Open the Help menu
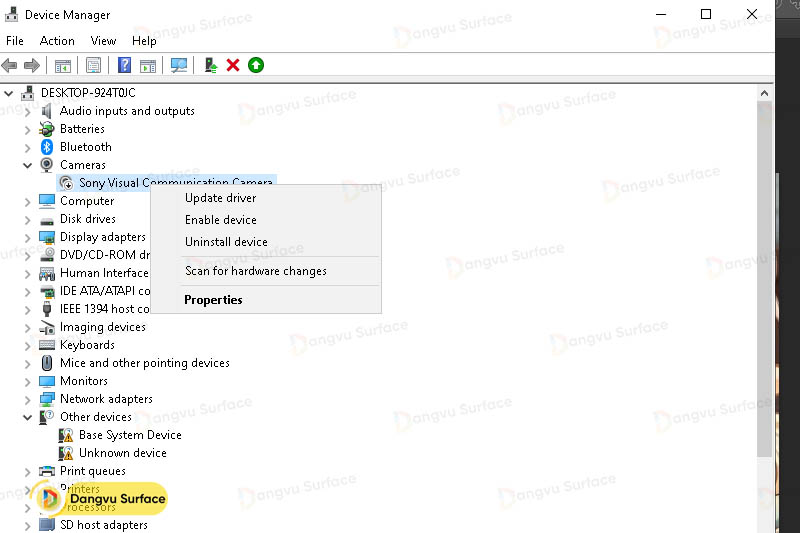This screenshot has width=800, height=533. [x=144, y=40]
